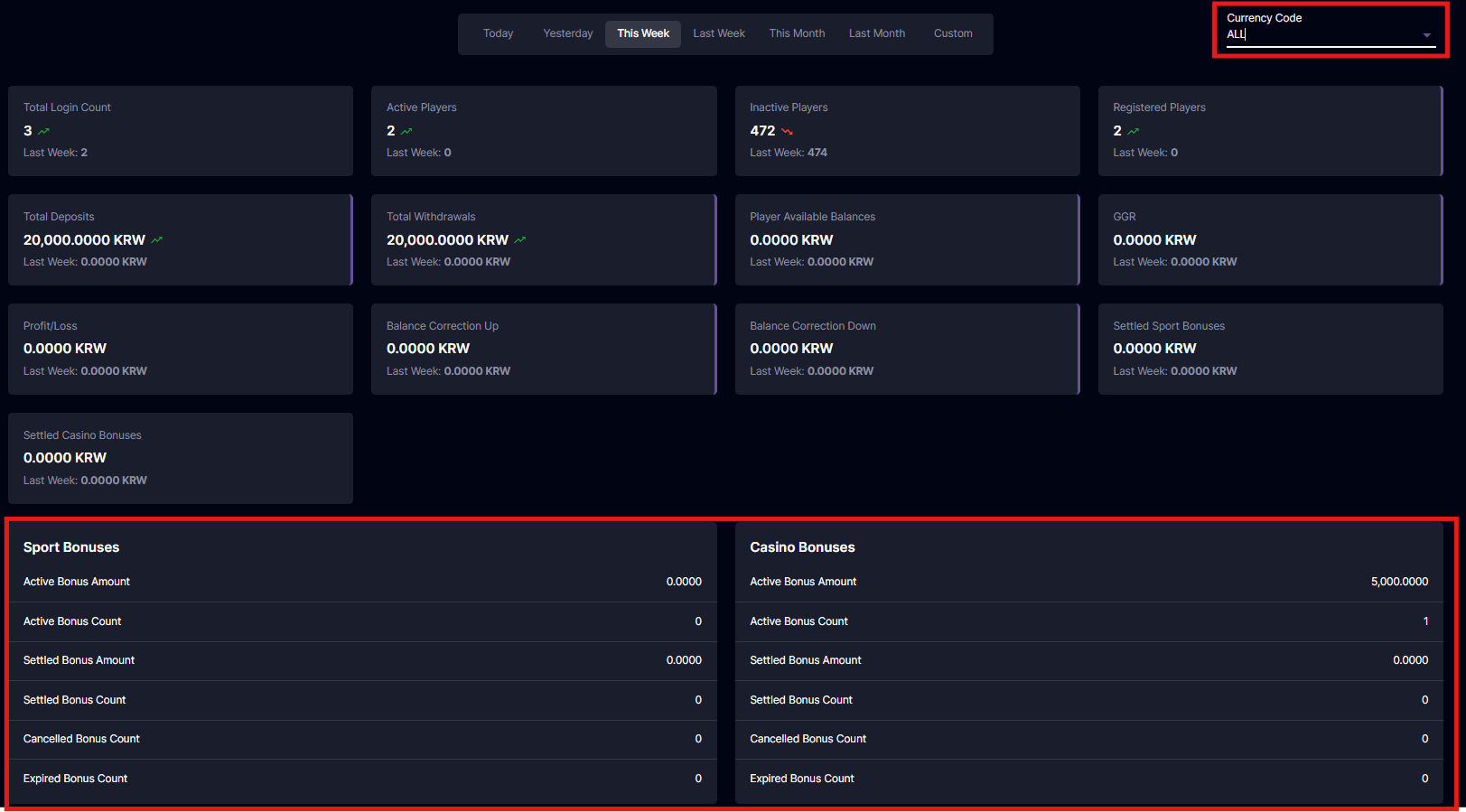The width and height of the screenshot is (1466, 812).
Task: Click the Casino Bonuses panel heading
Action: point(802,547)
